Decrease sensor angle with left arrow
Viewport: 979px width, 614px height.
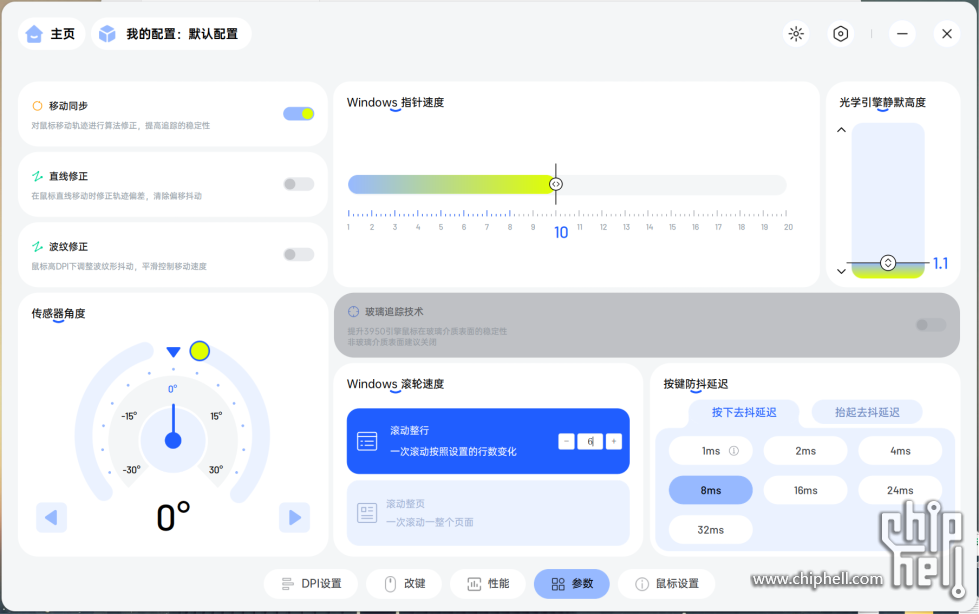[51, 517]
